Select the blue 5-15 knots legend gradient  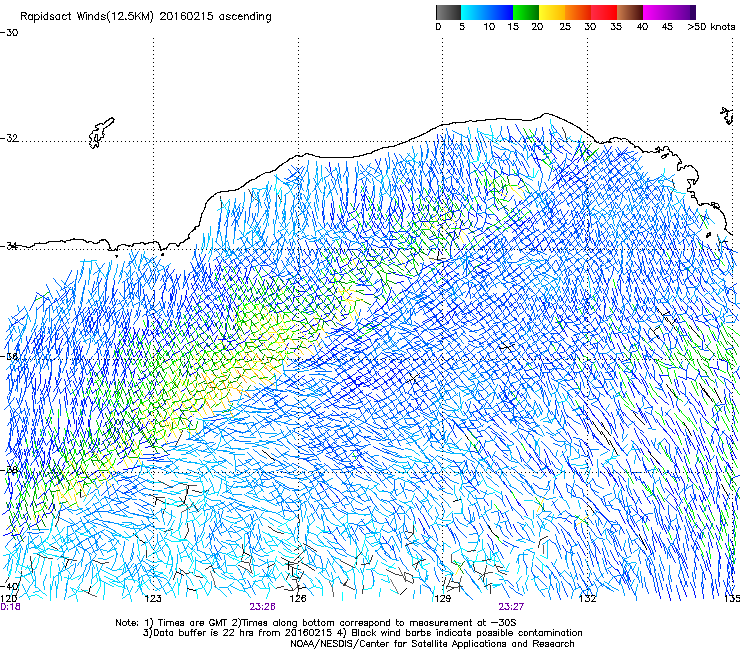pyautogui.click(x=487, y=12)
